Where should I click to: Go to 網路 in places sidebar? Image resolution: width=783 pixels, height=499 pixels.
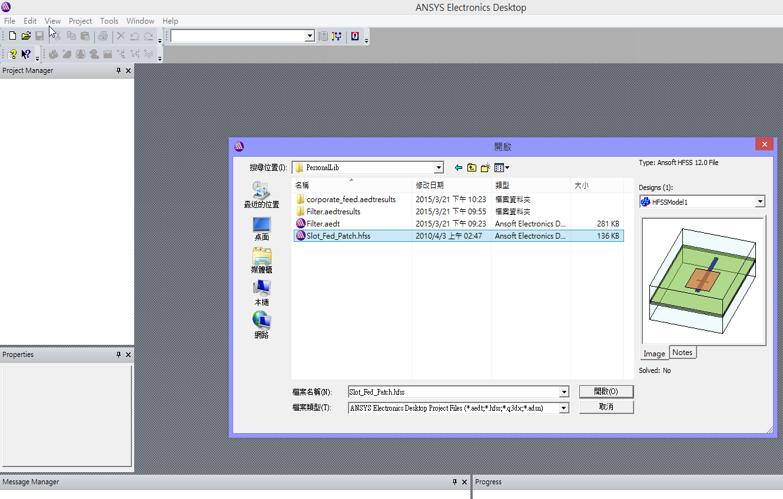[x=261, y=325]
